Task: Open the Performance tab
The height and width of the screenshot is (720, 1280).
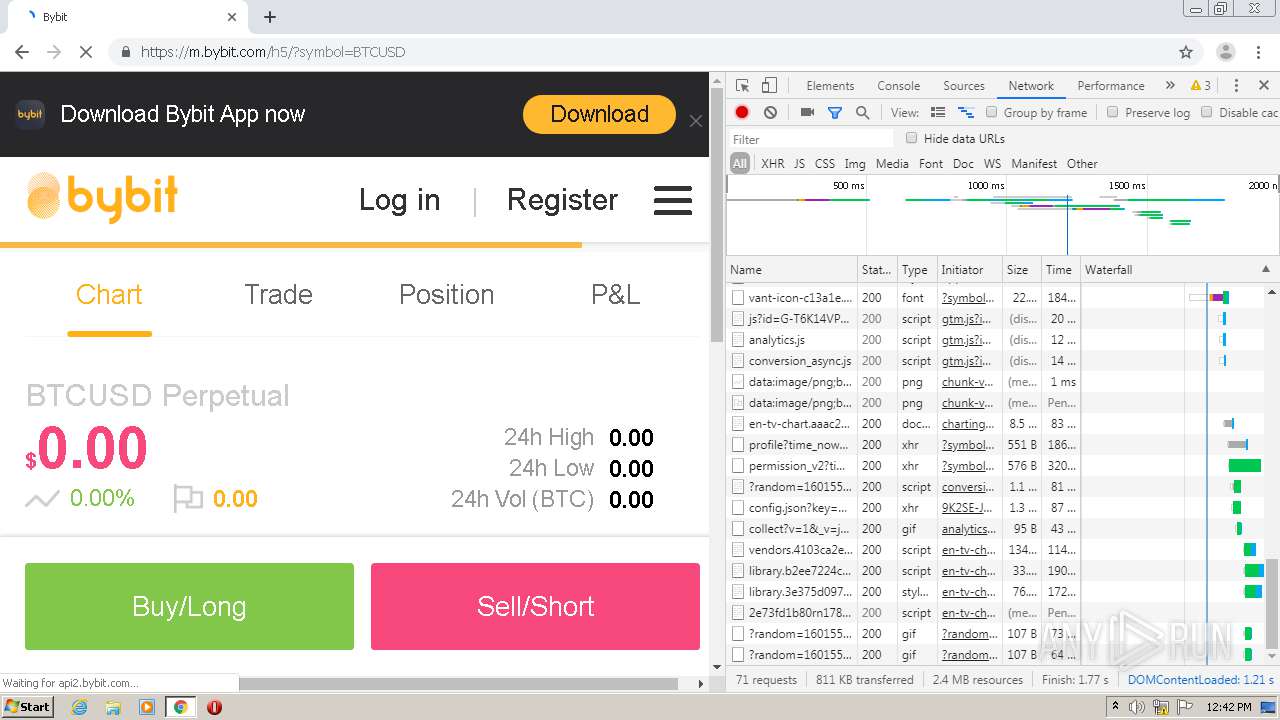Action: pos(1111,86)
